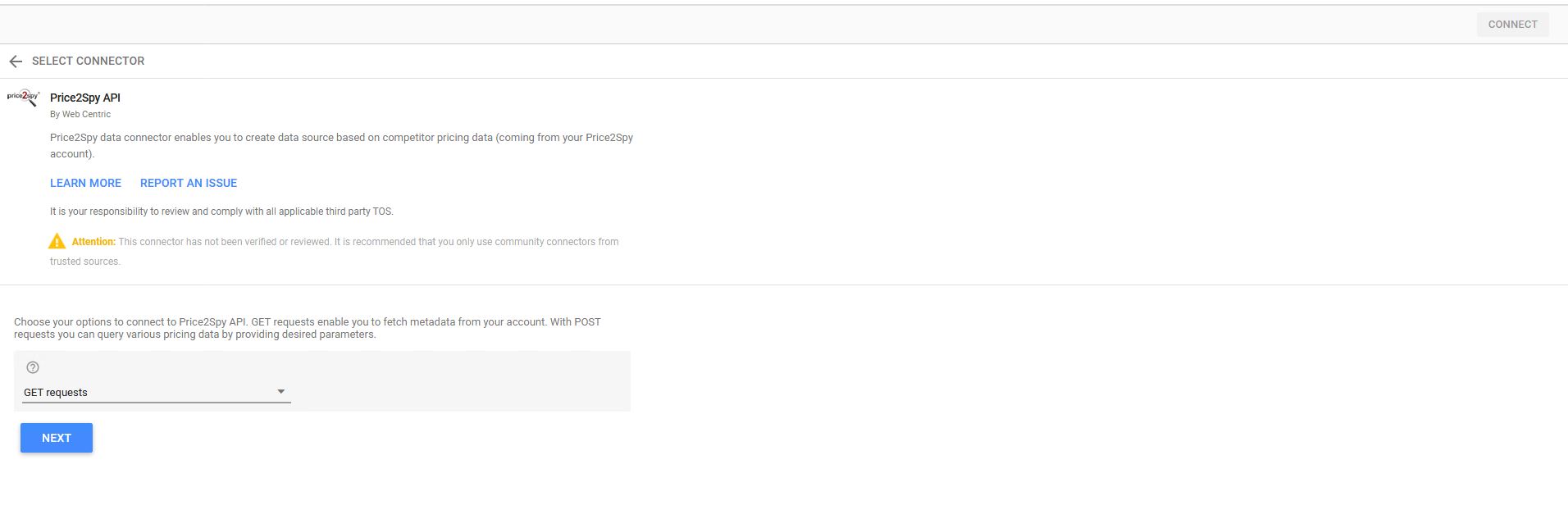Click the third party TOS responsibility notice
The height and width of the screenshot is (510, 1568).
click(221, 212)
